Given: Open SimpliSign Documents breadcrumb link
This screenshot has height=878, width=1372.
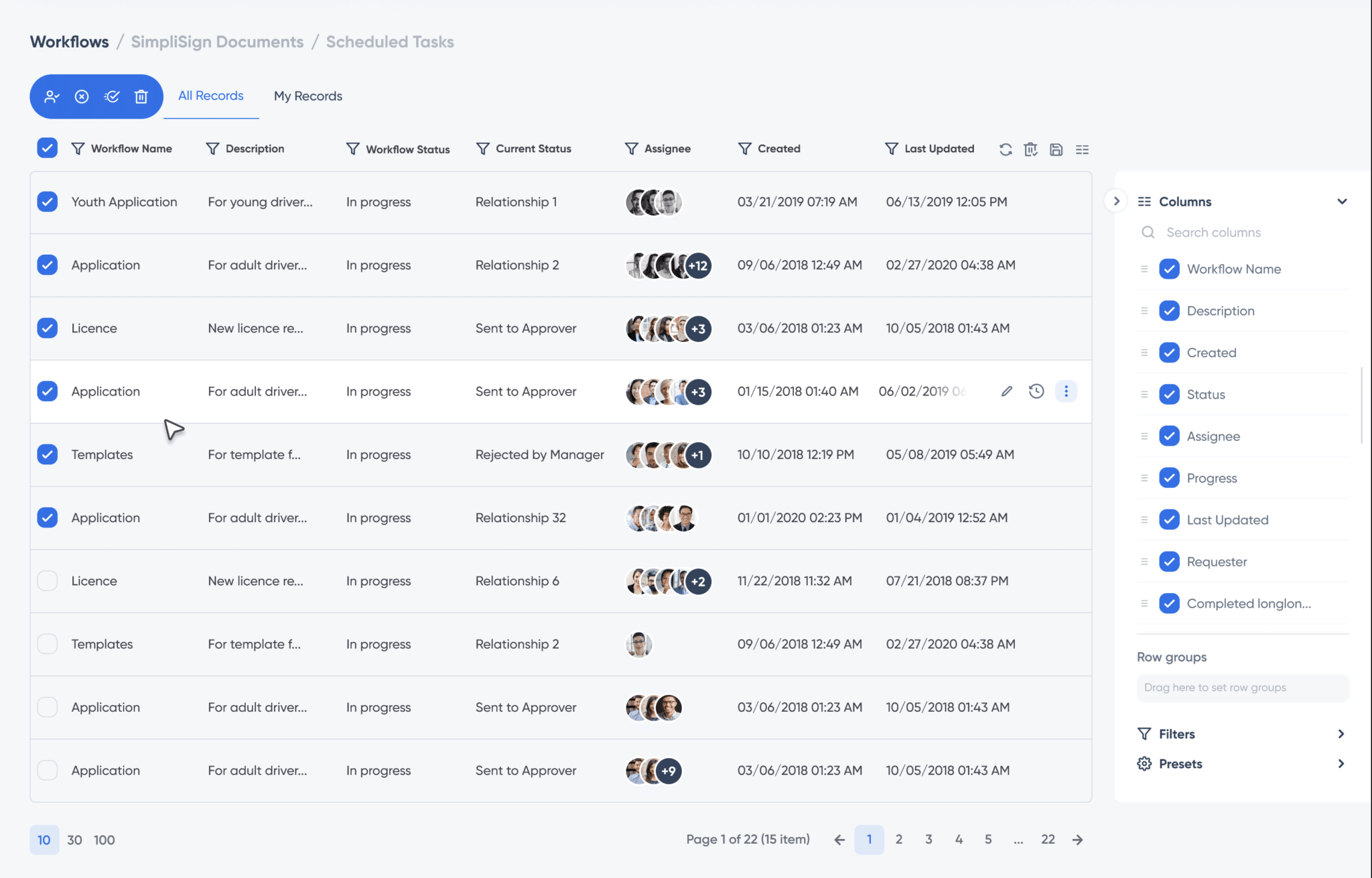Looking at the screenshot, I should point(217,42).
